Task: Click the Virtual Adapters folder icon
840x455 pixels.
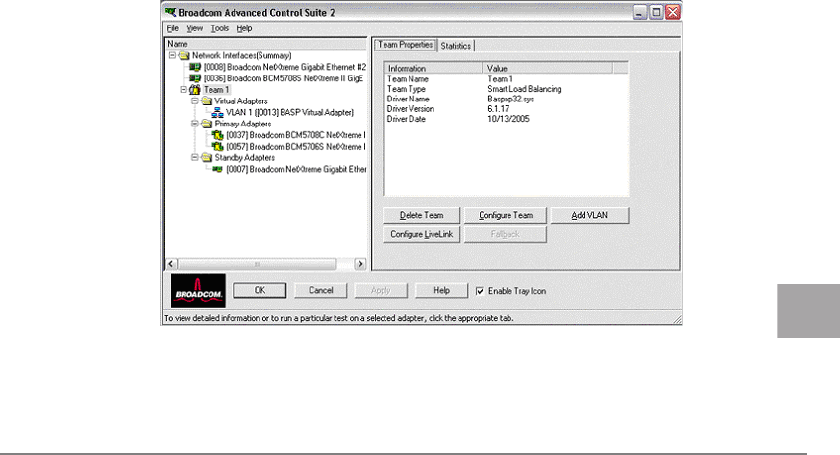Action: 207,101
